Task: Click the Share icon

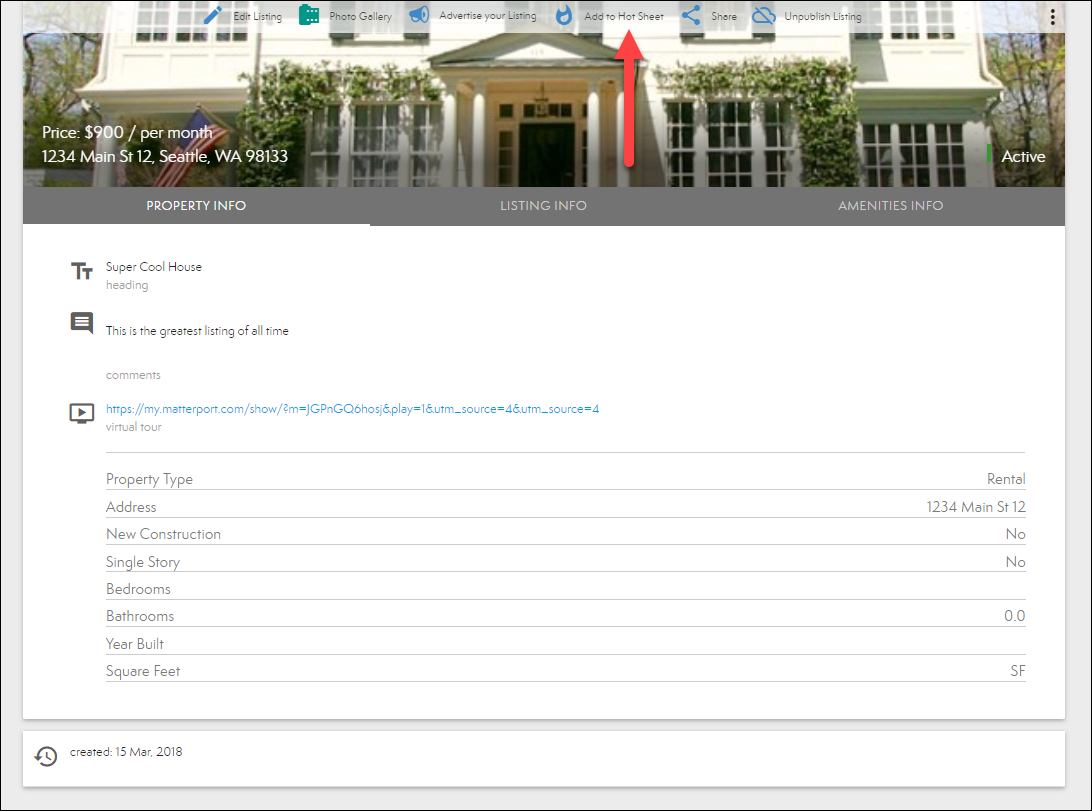Action: 691,16
